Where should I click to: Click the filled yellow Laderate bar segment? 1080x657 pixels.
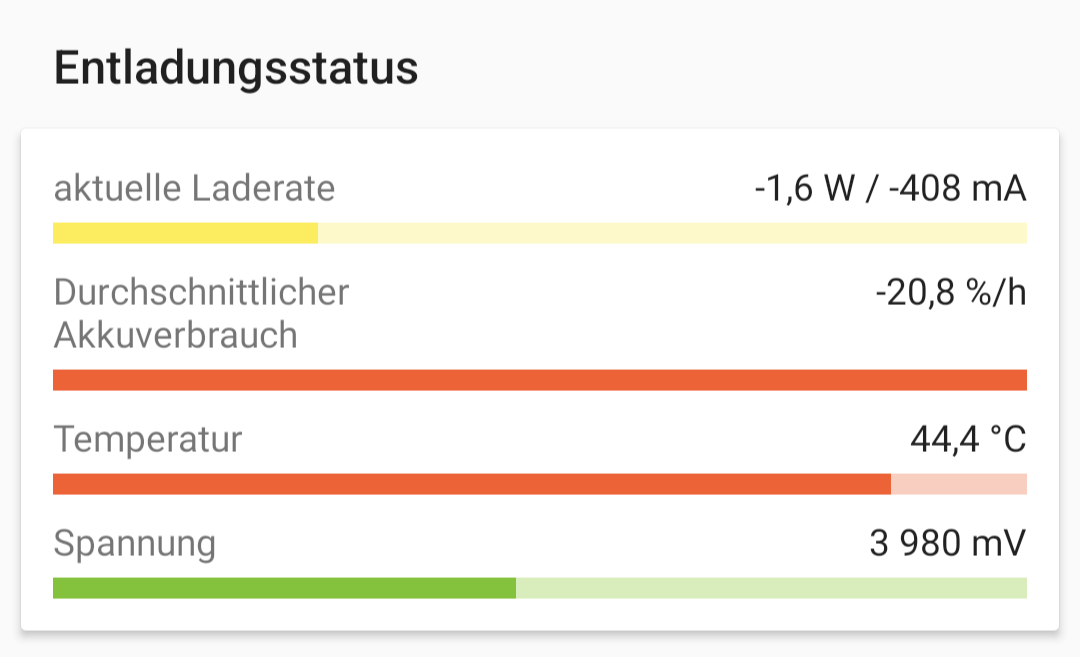pos(185,233)
